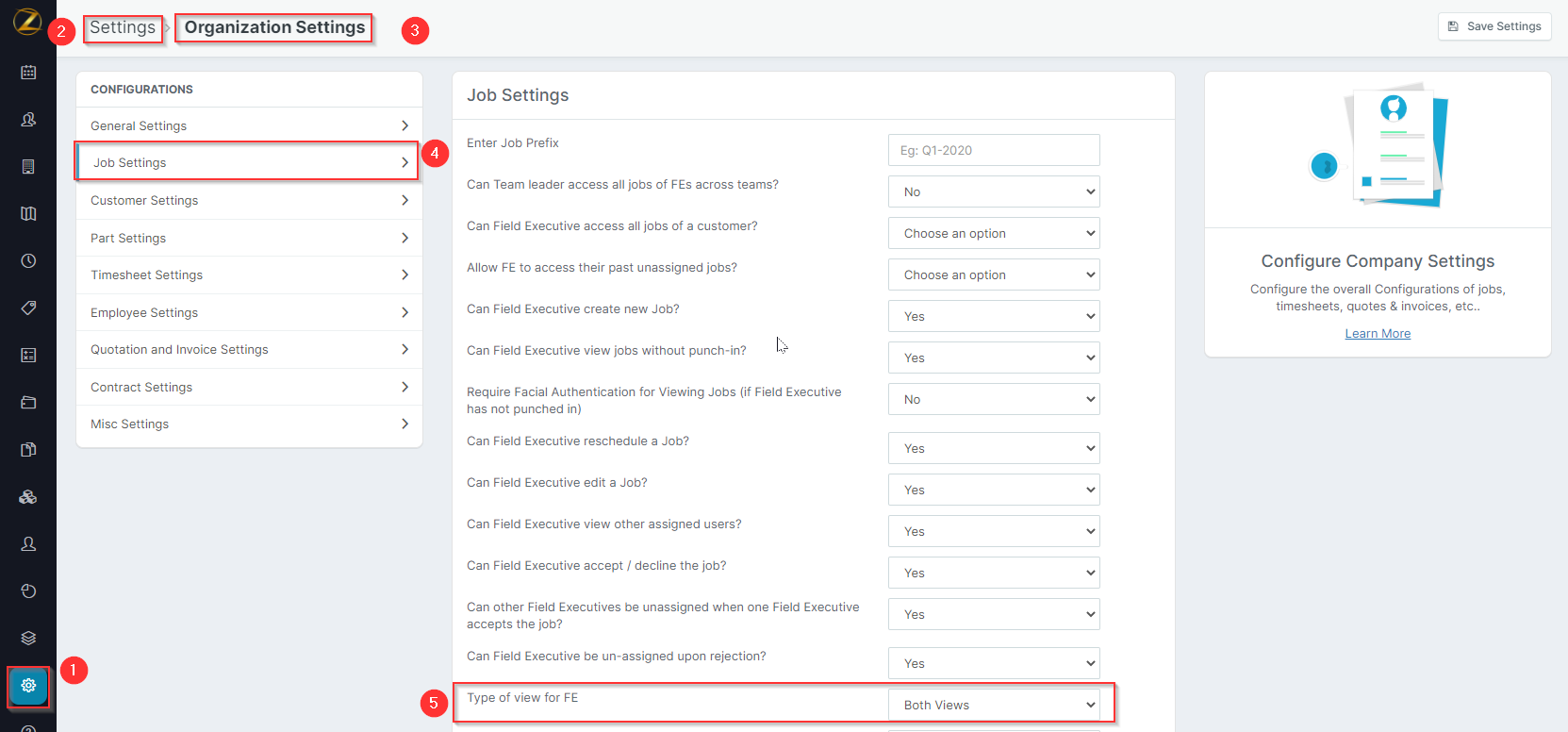Open the 'Type of view for FE' dropdown
The height and width of the screenshot is (732, 1568).
994,706
